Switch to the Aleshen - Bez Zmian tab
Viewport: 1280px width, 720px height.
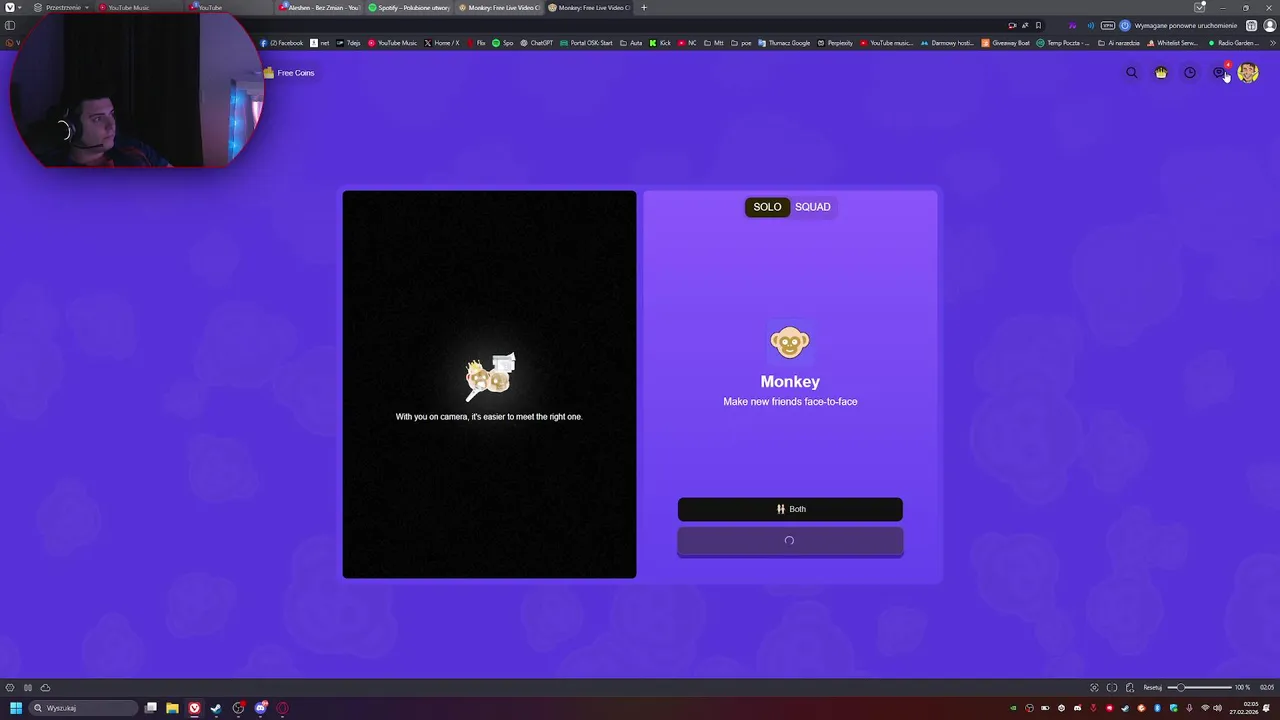320,7
